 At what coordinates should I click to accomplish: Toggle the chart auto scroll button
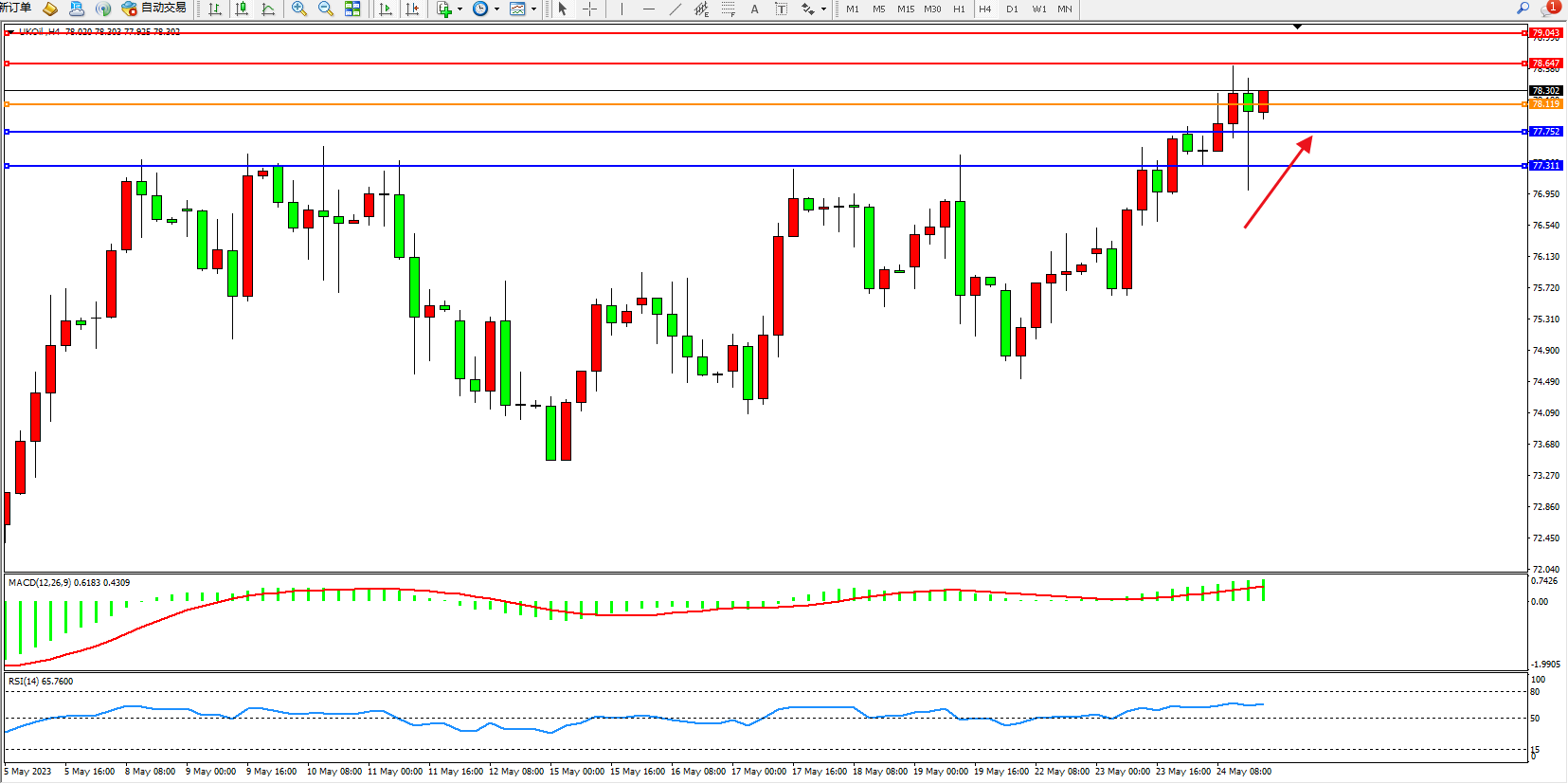pos(386,9)
